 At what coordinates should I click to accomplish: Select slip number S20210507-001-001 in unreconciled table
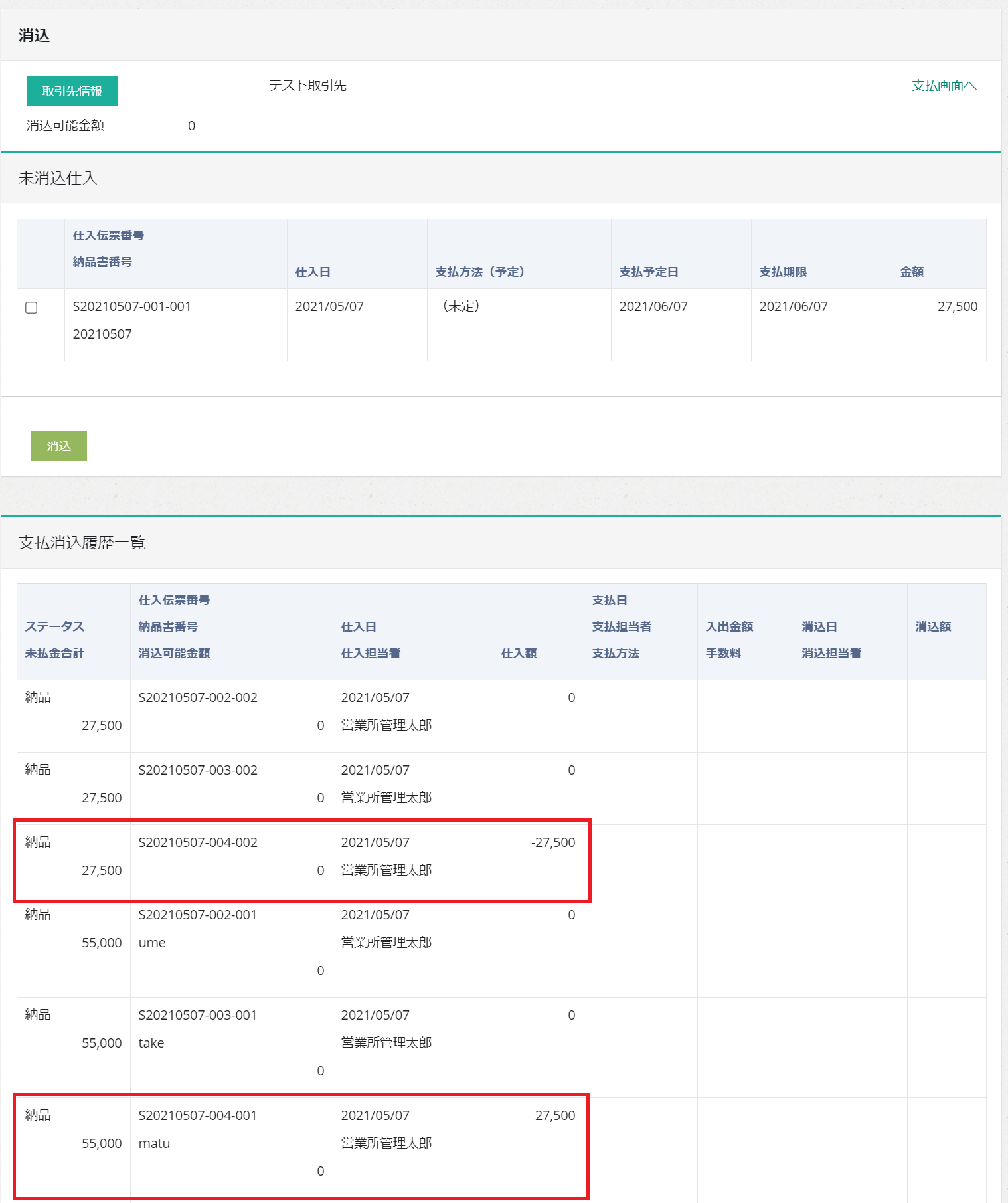click(131, 306)
